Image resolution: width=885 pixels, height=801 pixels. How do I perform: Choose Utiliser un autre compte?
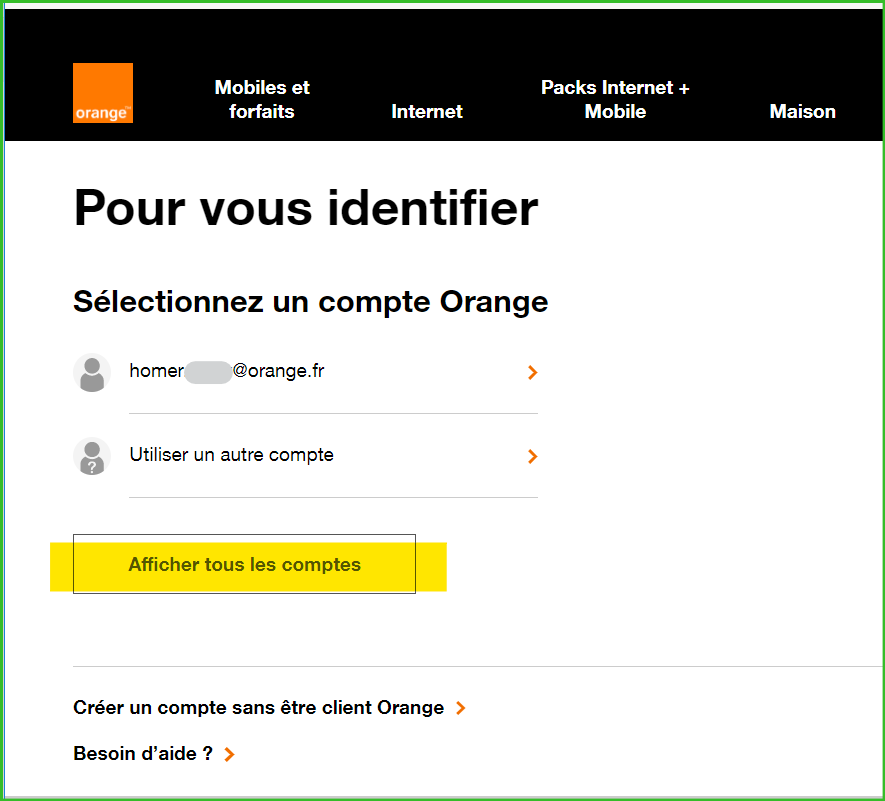(x=305, y=456)
